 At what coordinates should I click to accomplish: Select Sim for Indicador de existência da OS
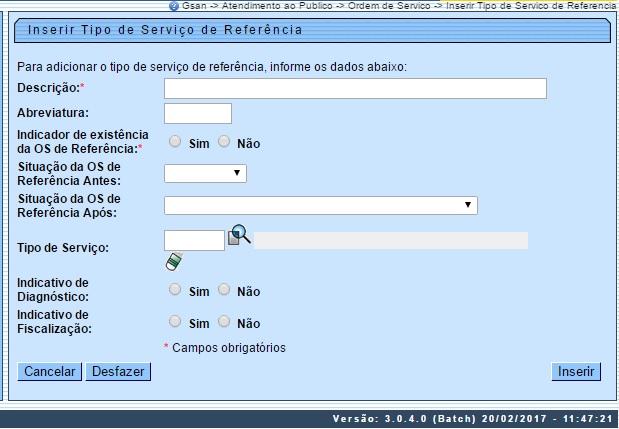(175, 141)
